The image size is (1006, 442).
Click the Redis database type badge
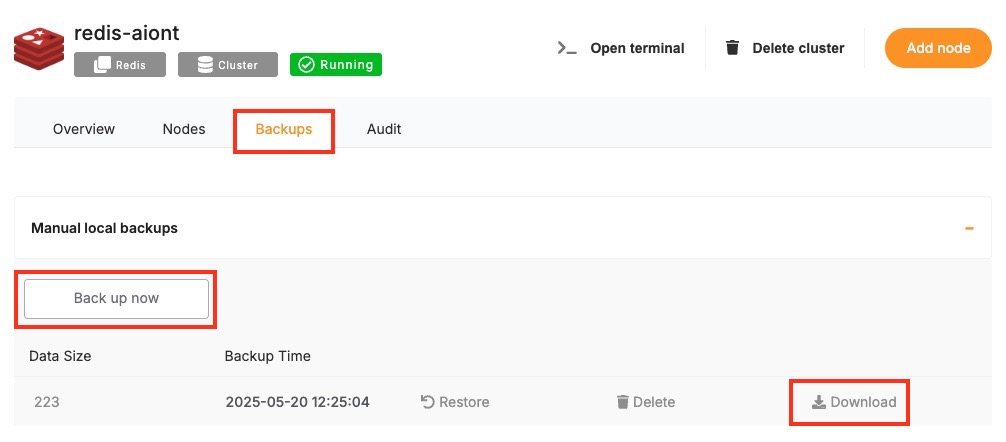coord(119,65)
